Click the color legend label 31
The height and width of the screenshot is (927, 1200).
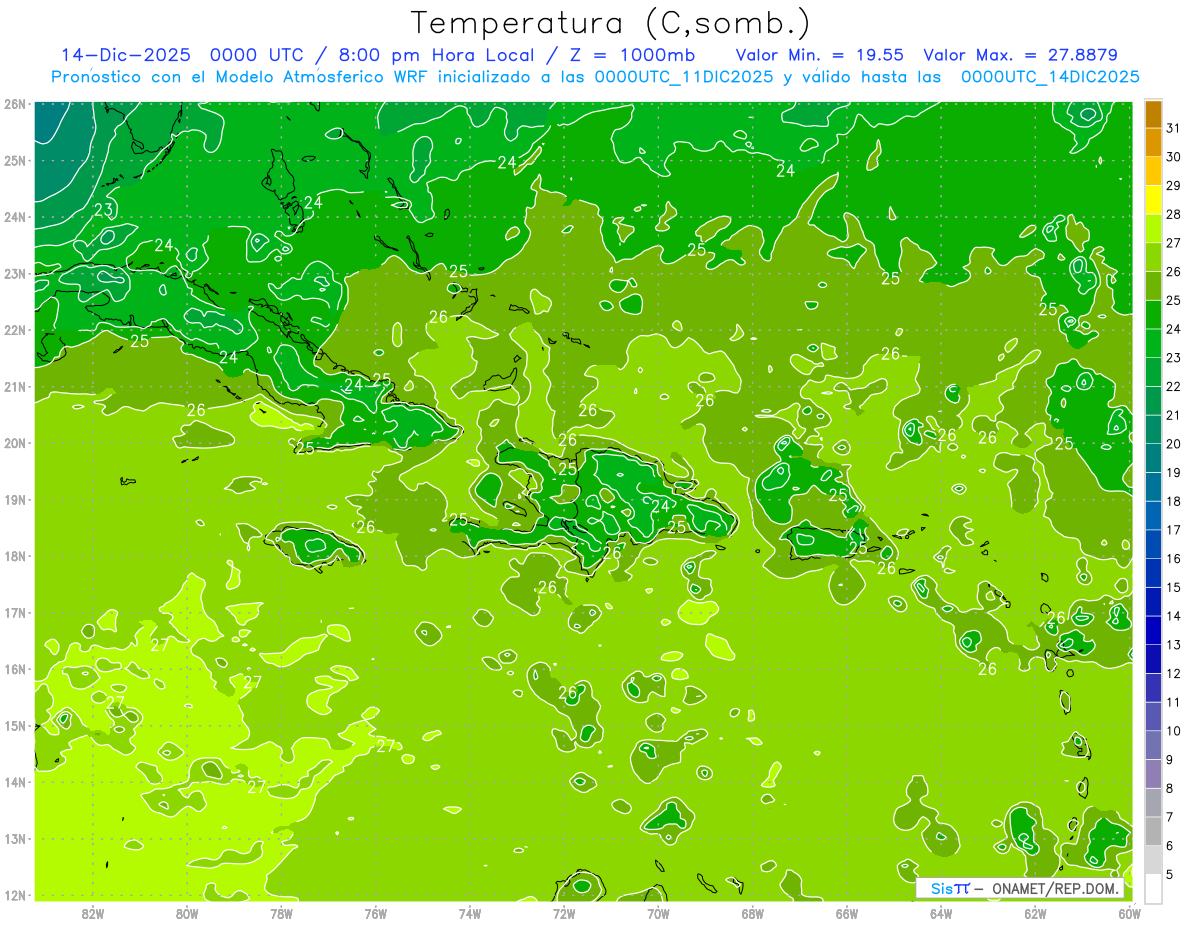pos(1174,128)
